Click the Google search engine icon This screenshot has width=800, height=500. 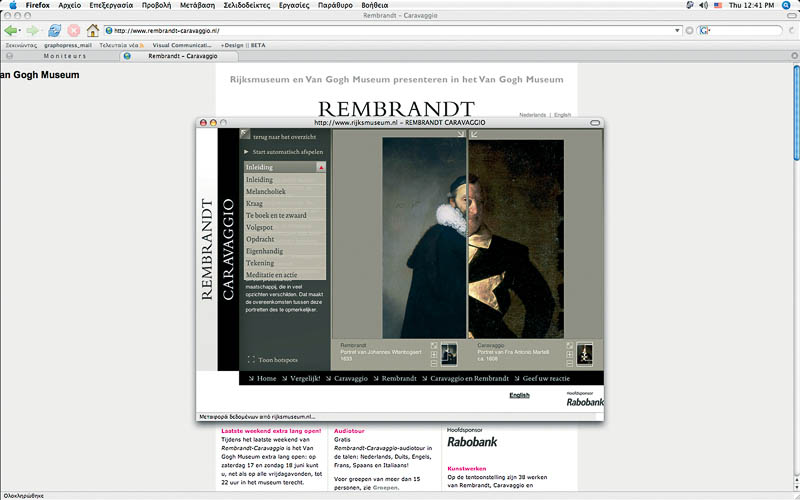tap(704, 31)
